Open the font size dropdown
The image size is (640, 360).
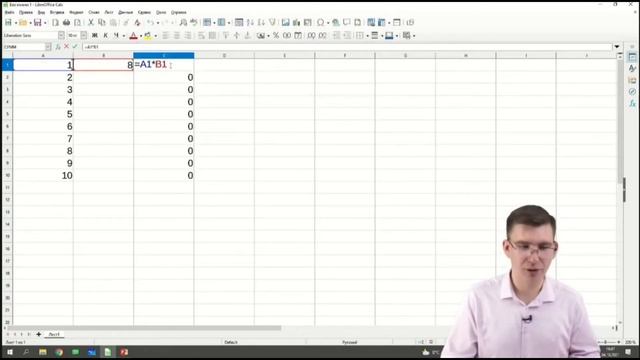tap(84, 36)
